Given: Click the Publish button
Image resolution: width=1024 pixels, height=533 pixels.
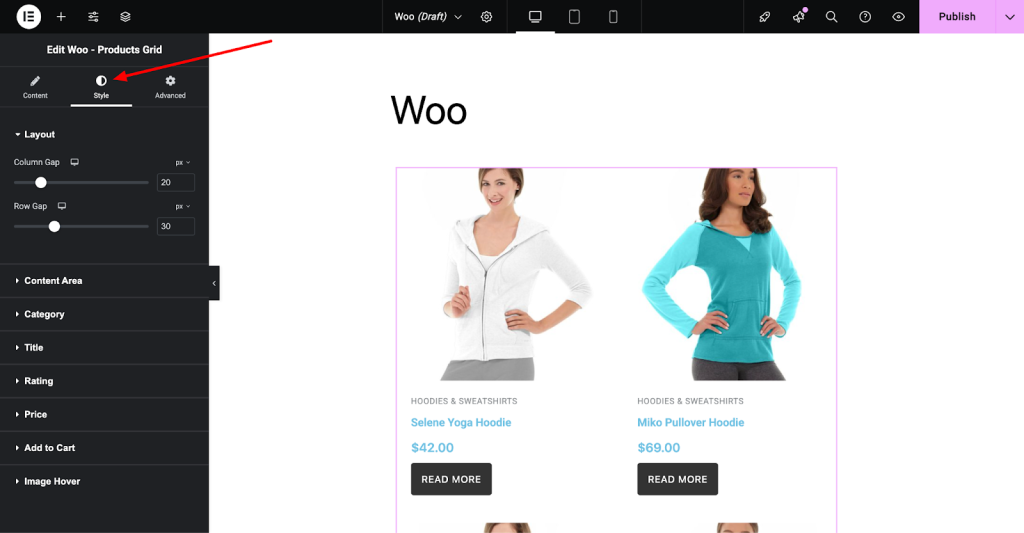Looking at the screenshot, I should tap(956, 17).
